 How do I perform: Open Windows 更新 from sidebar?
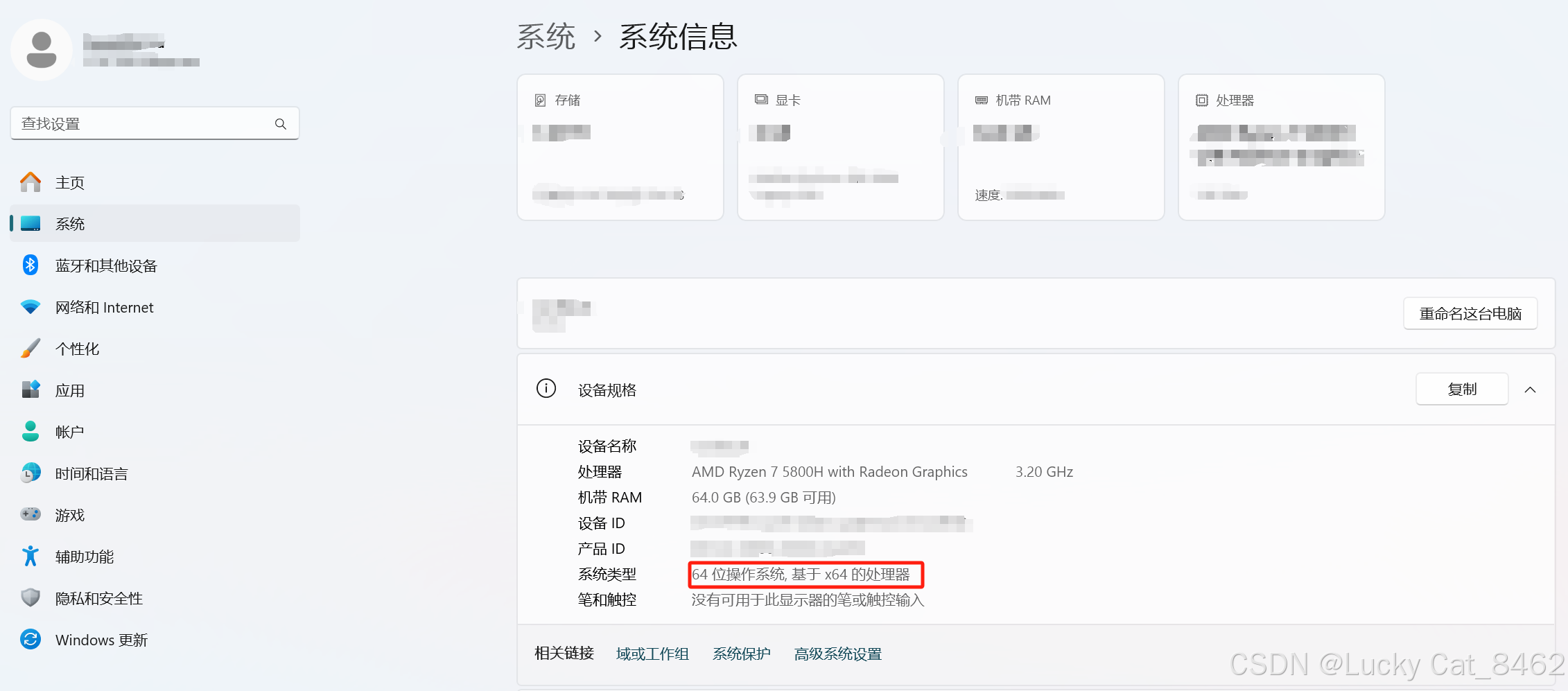point(101,639)
